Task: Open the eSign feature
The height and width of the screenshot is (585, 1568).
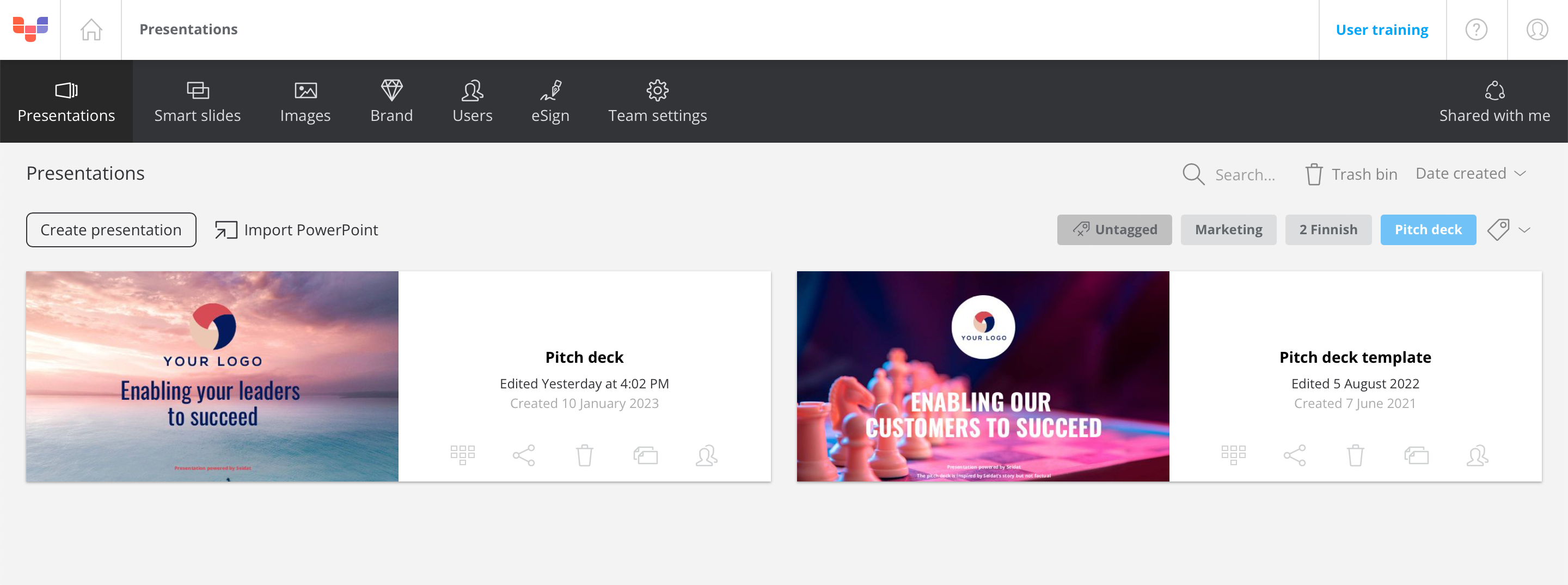Action: [550, 101]
